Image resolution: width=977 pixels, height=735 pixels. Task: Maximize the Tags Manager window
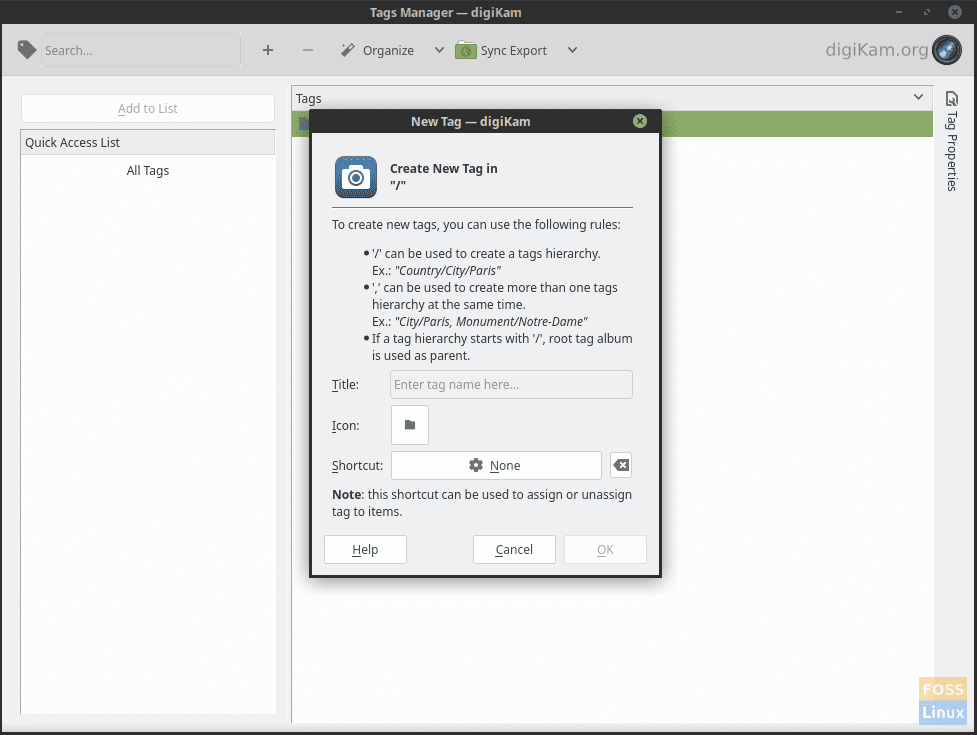coord(927,12)
